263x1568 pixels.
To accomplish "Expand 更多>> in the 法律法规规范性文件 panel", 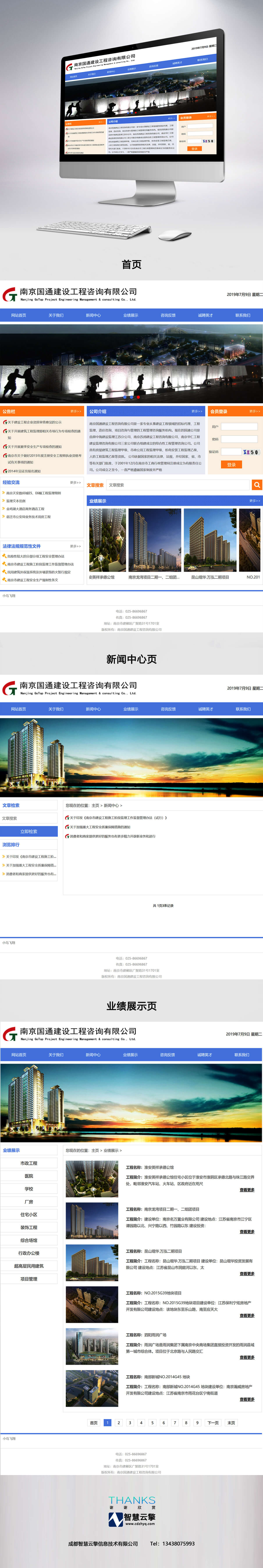I will point(75,546).
